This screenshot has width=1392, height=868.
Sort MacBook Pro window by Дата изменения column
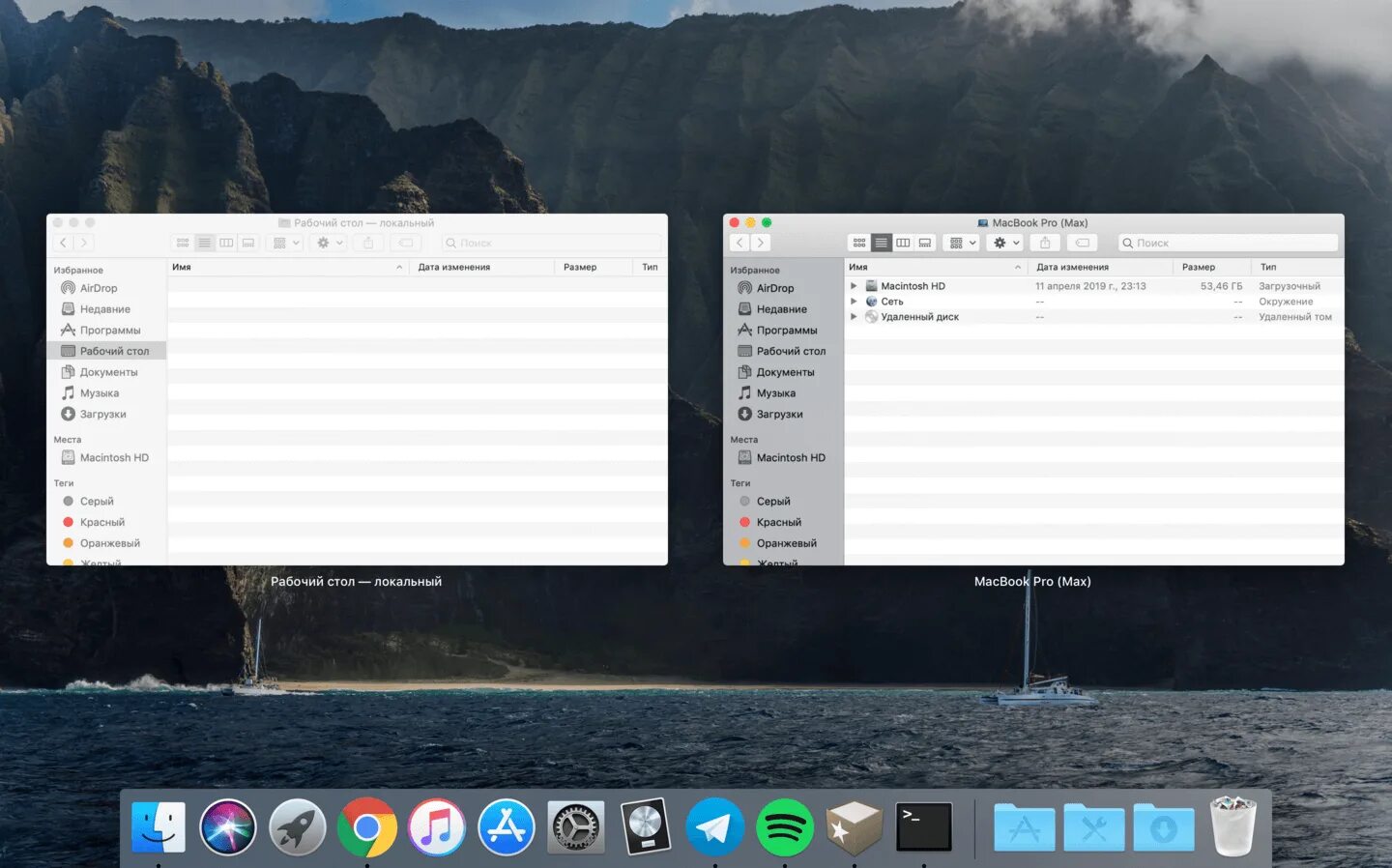tap(1075, 267)
